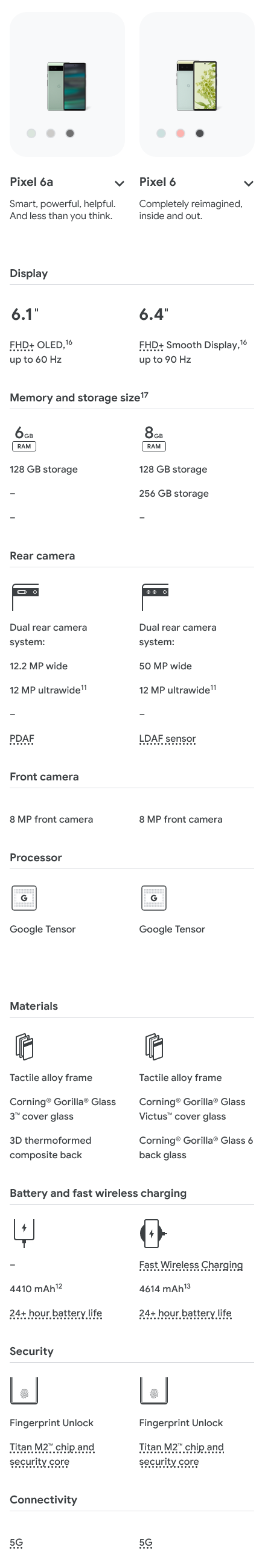Image resolution: width=265 pixels, height=1568 pixels.
Task: Click the Pixel 6a Google Tensor chip icon
Action: 24,898
